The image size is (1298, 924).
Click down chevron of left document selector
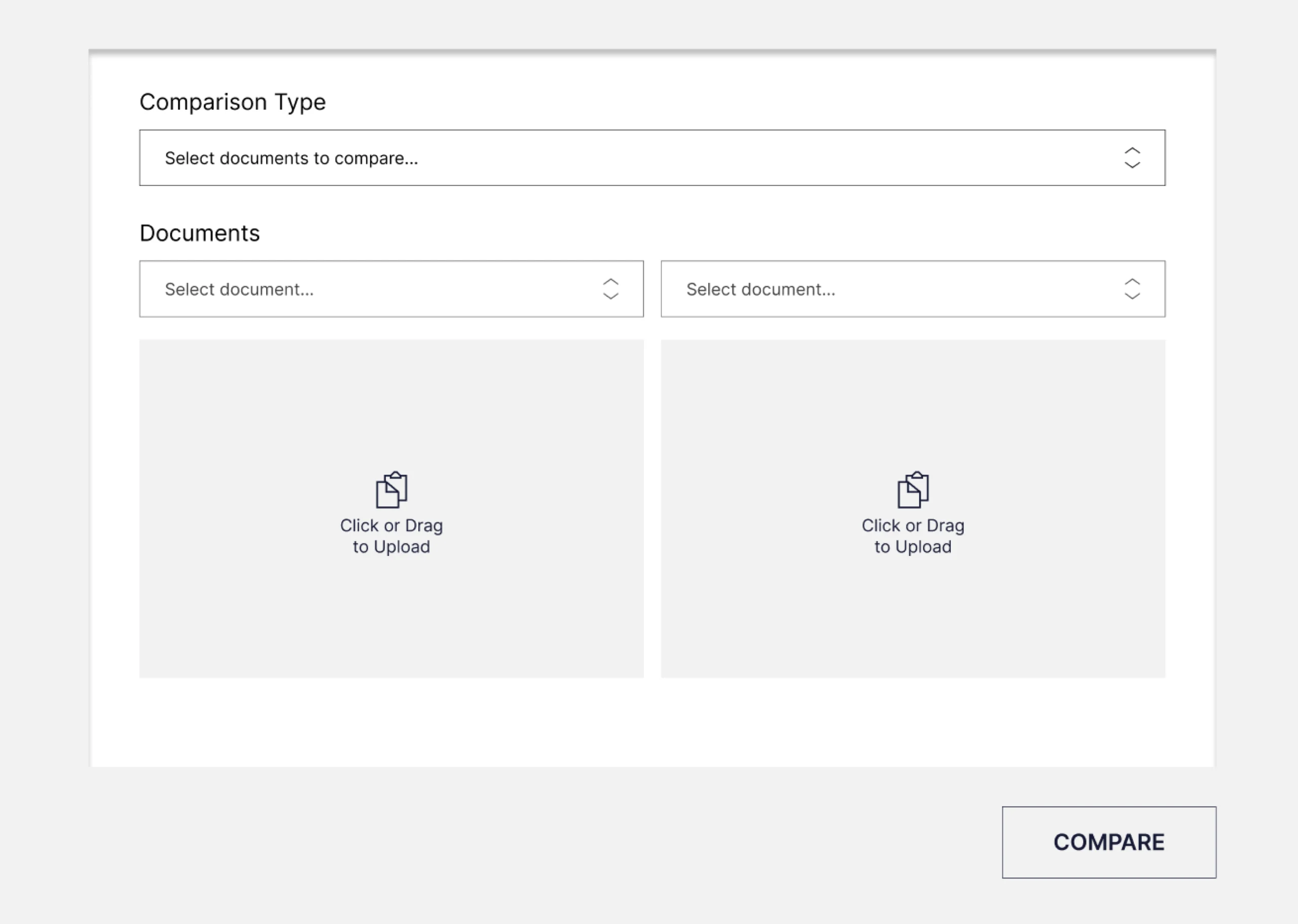[x=610, y=296]
